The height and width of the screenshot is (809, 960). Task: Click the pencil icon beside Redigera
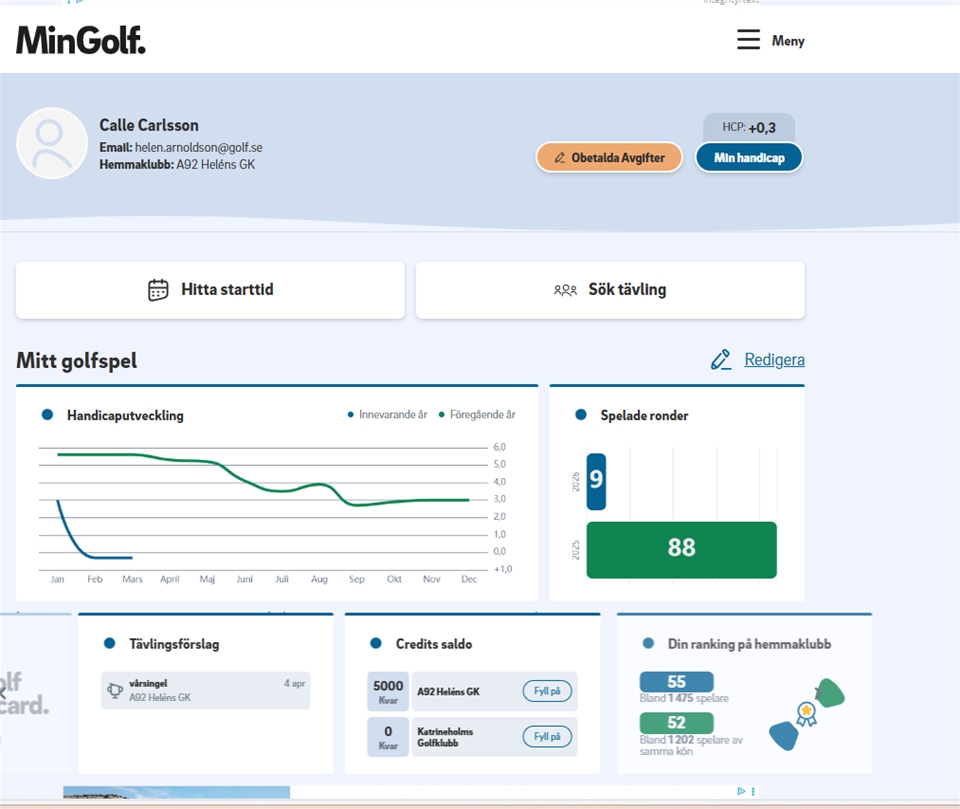click(721, 360)
